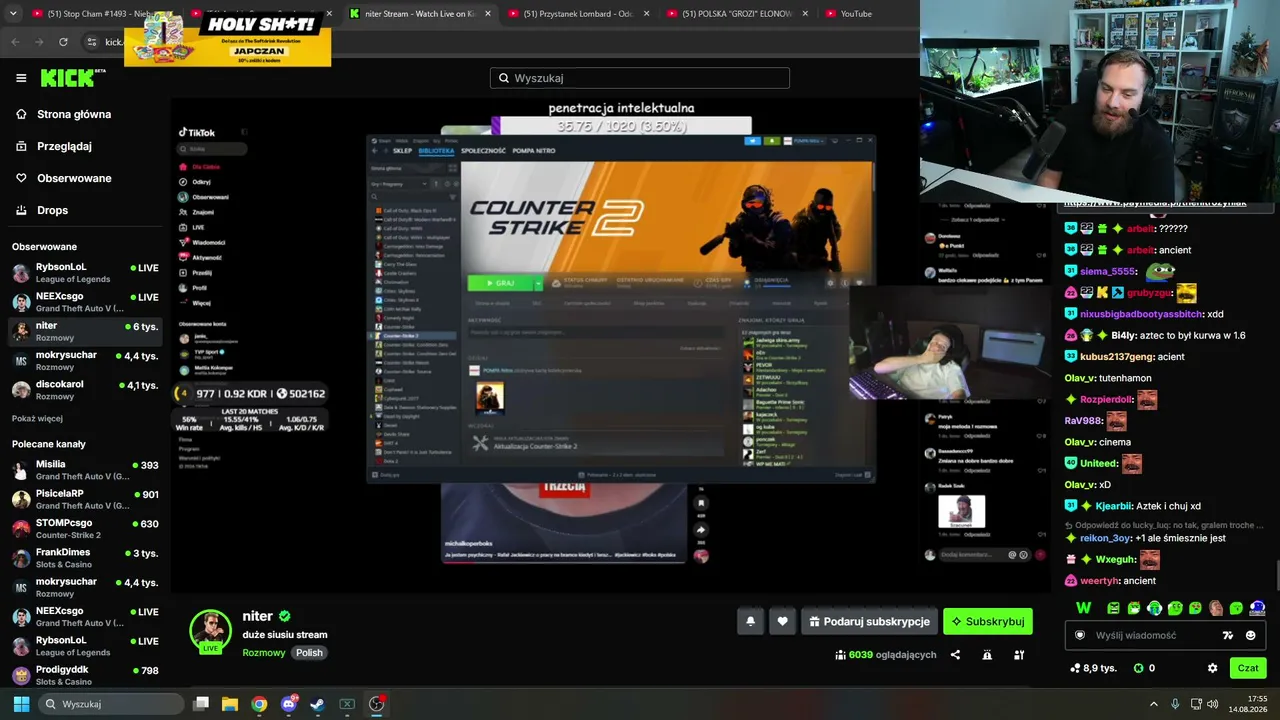The width and height of the screenshot is (1280, 720).
Task: Focus the Kick Wyszukaj search field
Action: point(640,78)
